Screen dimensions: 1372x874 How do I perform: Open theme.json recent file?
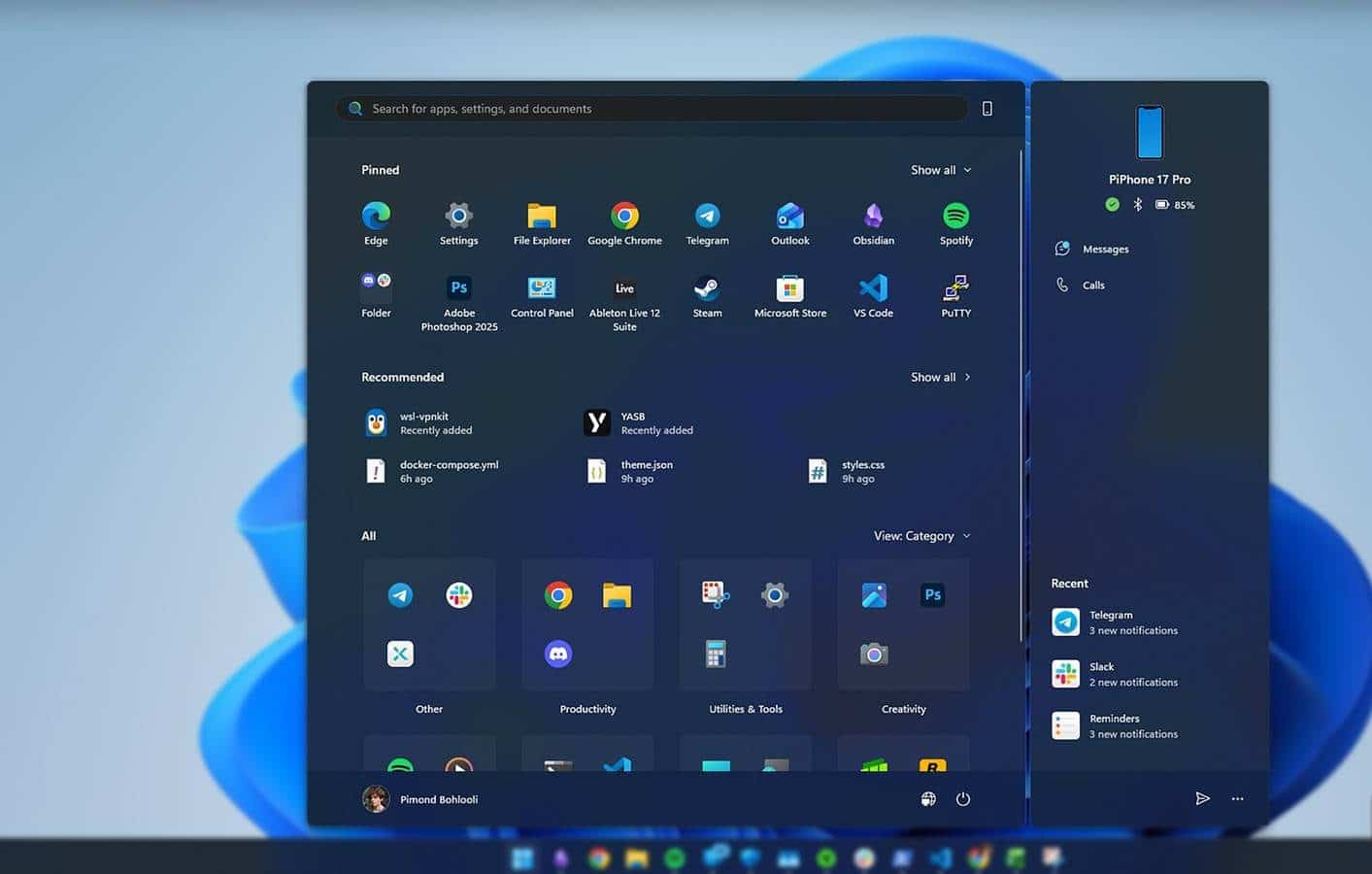[629, 472]
